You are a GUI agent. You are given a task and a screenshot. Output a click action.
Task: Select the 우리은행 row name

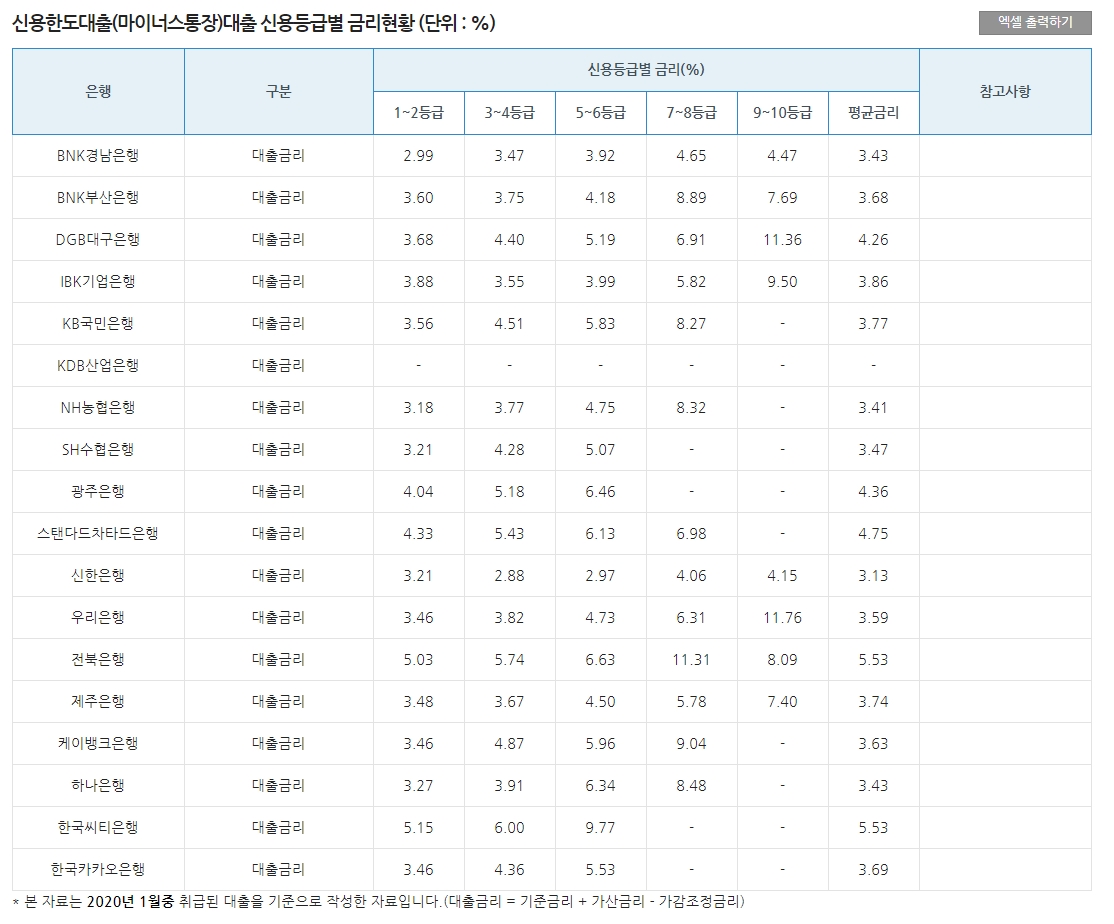point(98,616)
